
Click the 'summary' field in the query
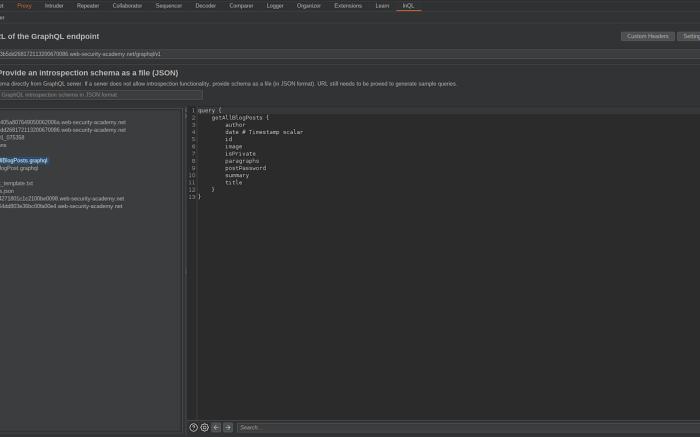237,175
